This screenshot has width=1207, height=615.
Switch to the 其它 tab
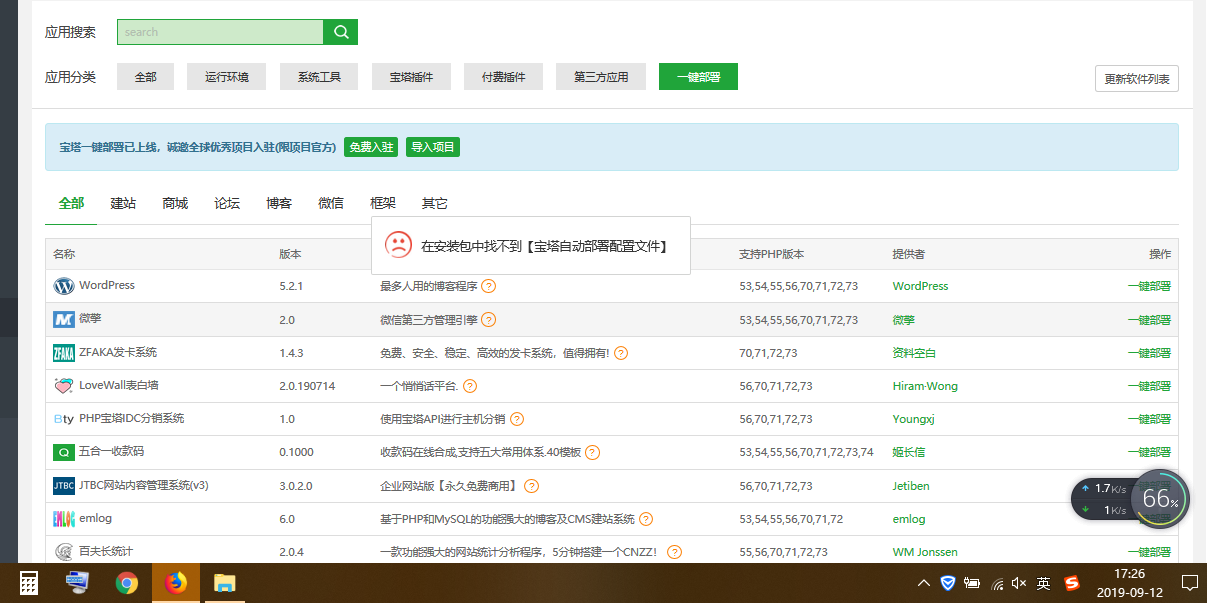435,203
